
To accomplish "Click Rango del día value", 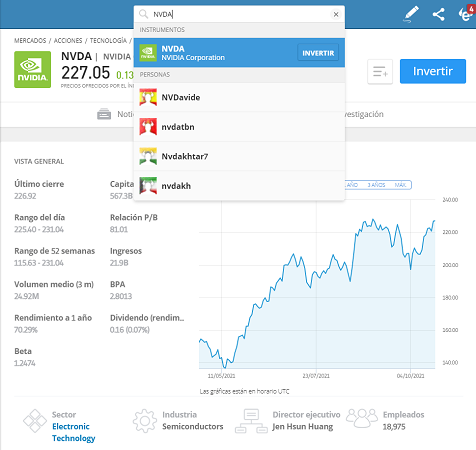I will pyautogui.click(x=39, y=229).
